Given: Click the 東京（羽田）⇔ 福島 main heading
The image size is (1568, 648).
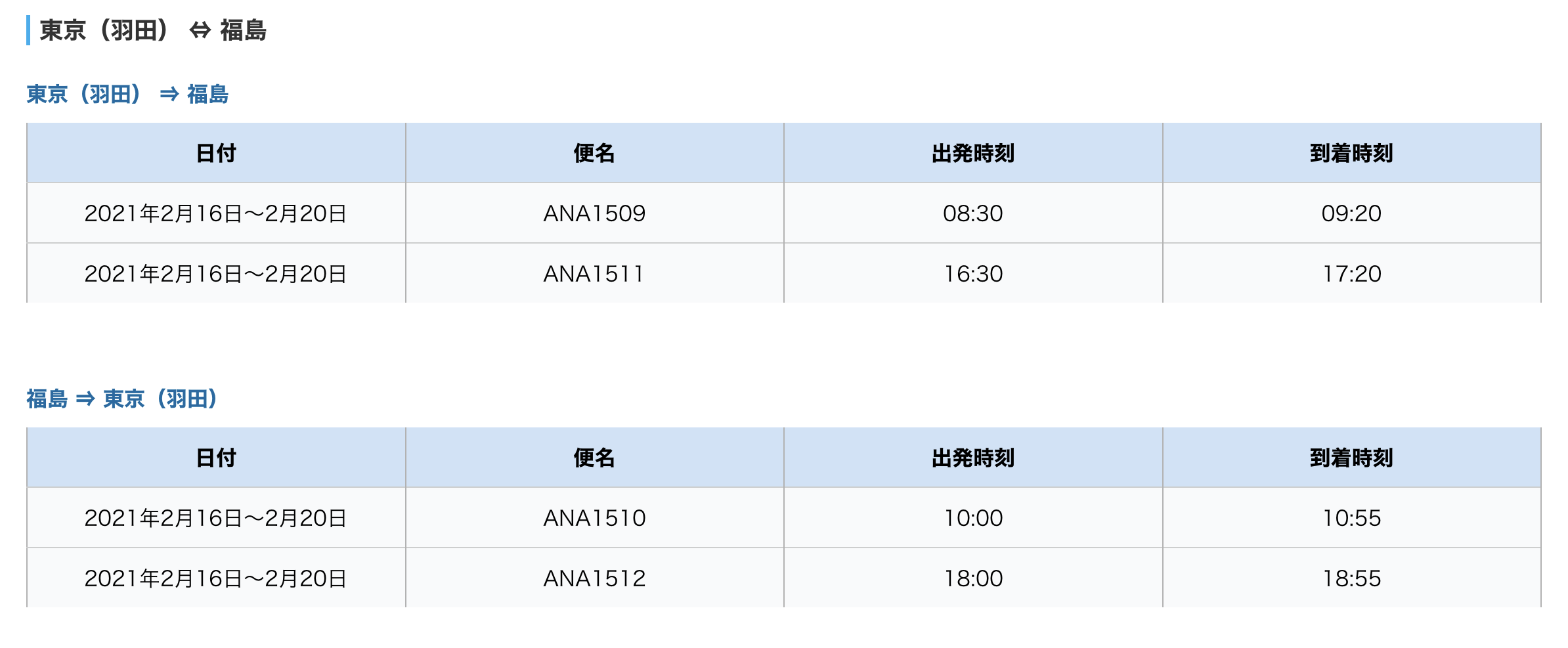Looking at the screenshot, I should 153,30.
